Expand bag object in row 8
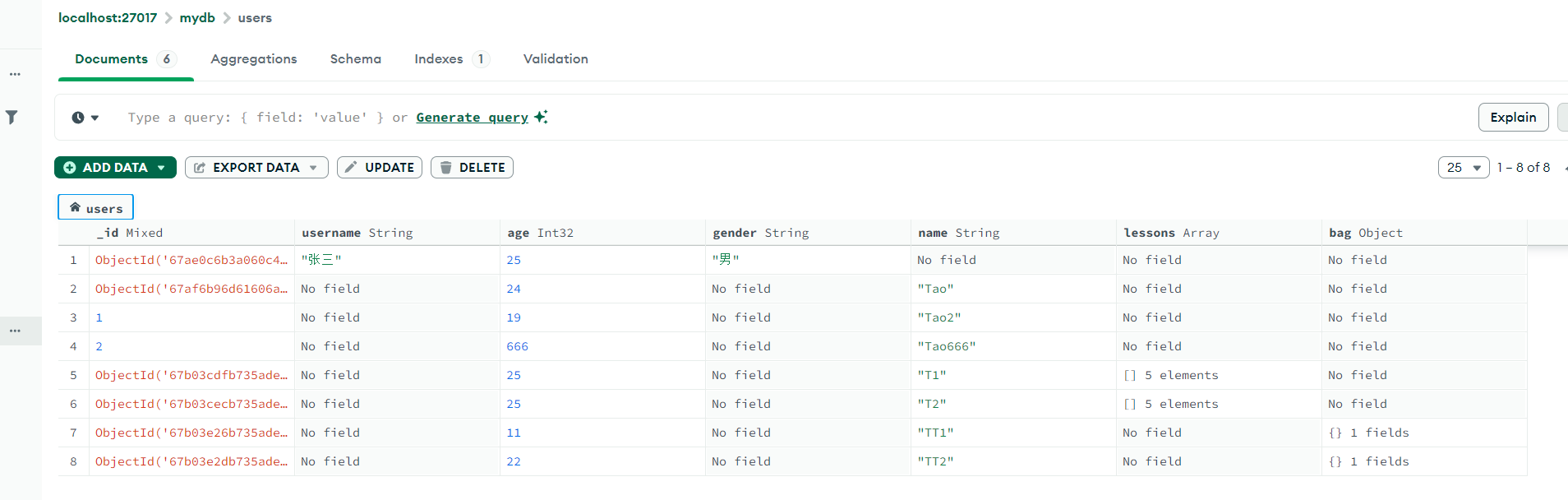The height and width of the screenshot is (500, 1568). point(1335,461)
